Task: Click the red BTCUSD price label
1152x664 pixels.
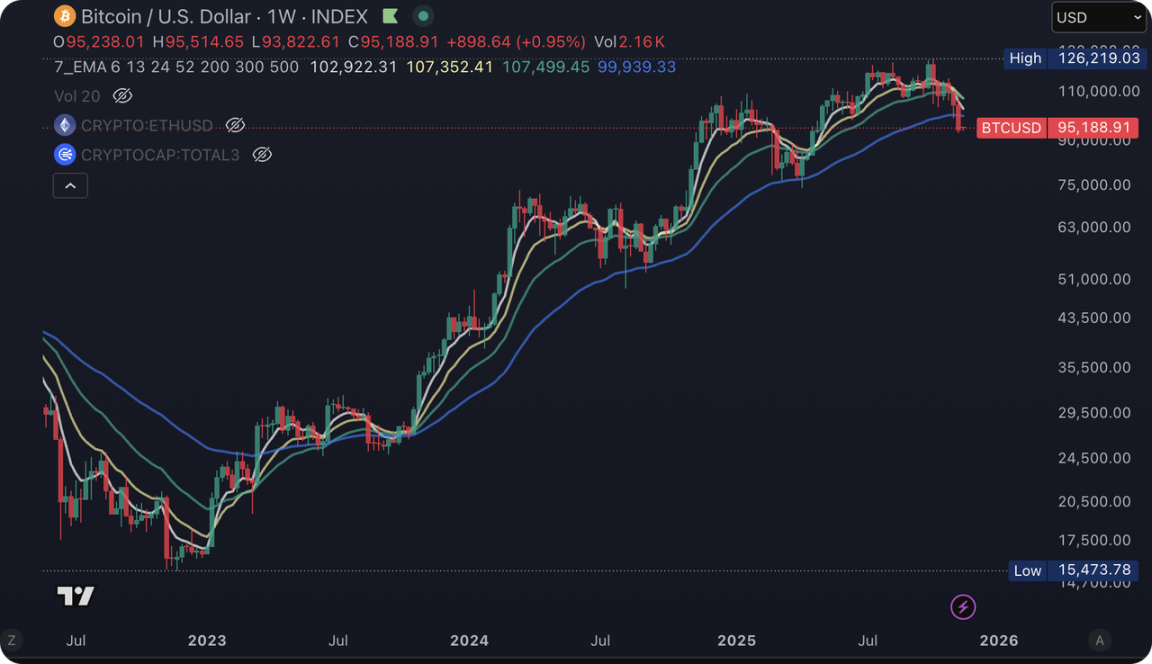Action: (1011, 128)
